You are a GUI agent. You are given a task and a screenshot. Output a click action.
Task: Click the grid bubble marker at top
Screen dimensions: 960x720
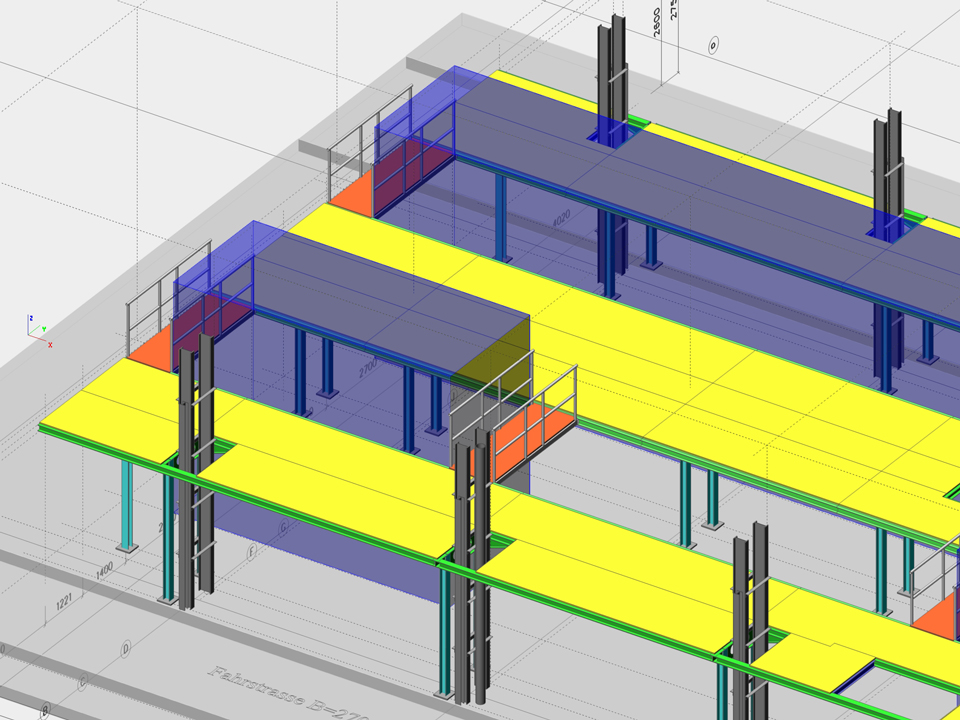tap(714, 45)
